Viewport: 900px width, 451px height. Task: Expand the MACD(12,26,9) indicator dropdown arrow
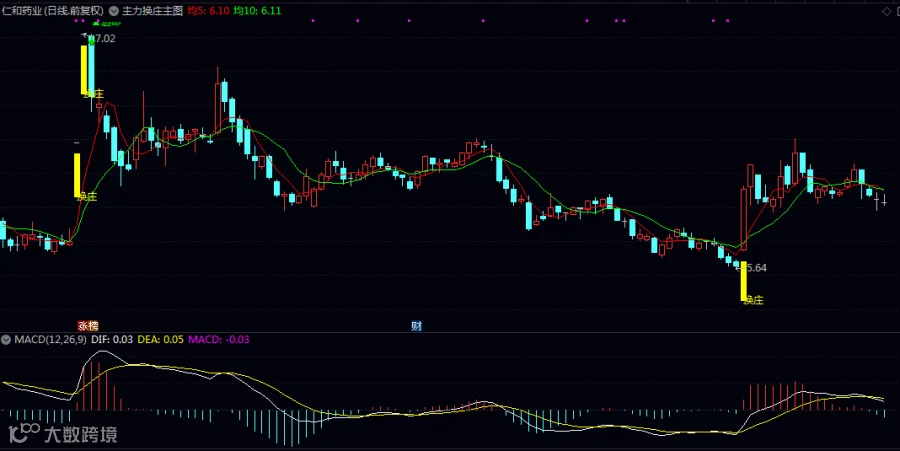[6, 340]
